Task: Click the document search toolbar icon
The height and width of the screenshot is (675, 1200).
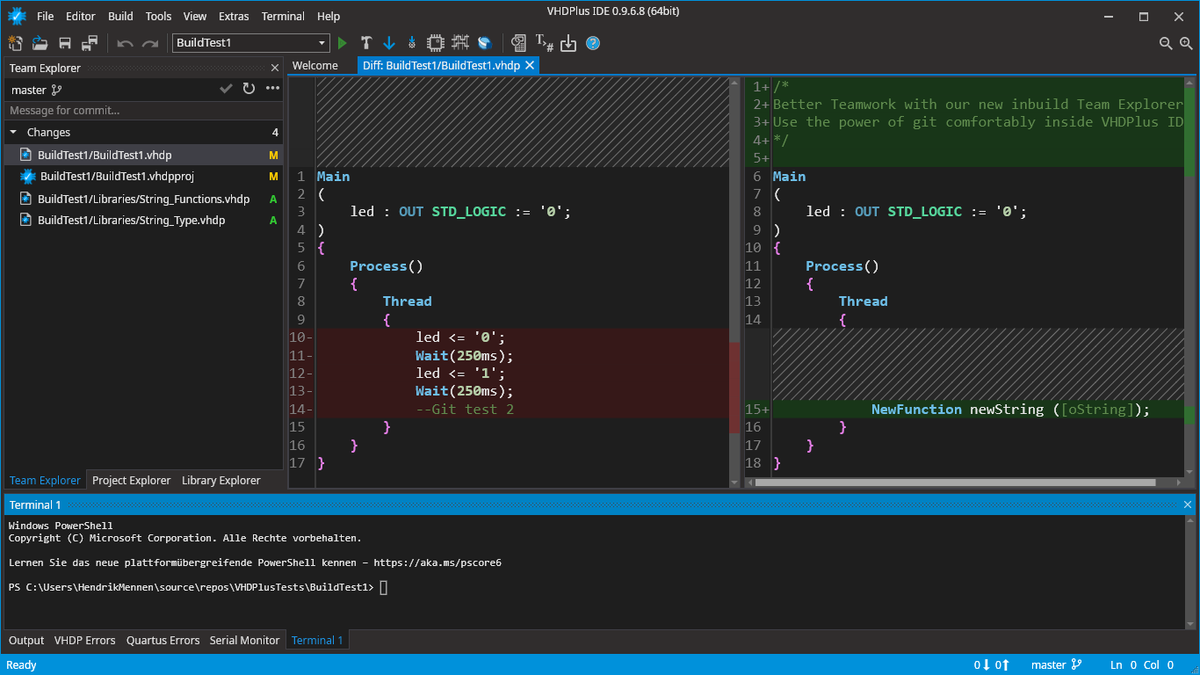Action: click(518, 43)
